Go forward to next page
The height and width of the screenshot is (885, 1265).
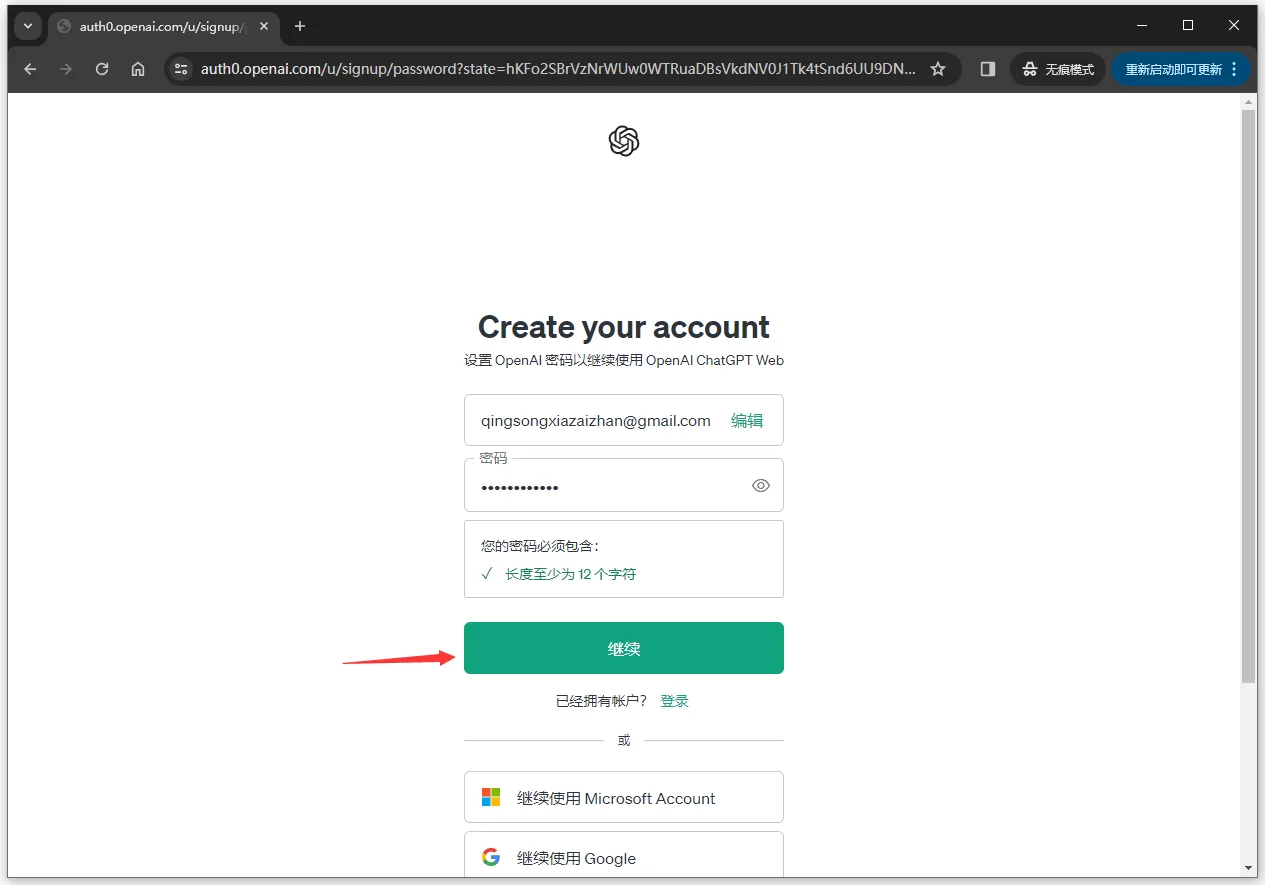66,69
